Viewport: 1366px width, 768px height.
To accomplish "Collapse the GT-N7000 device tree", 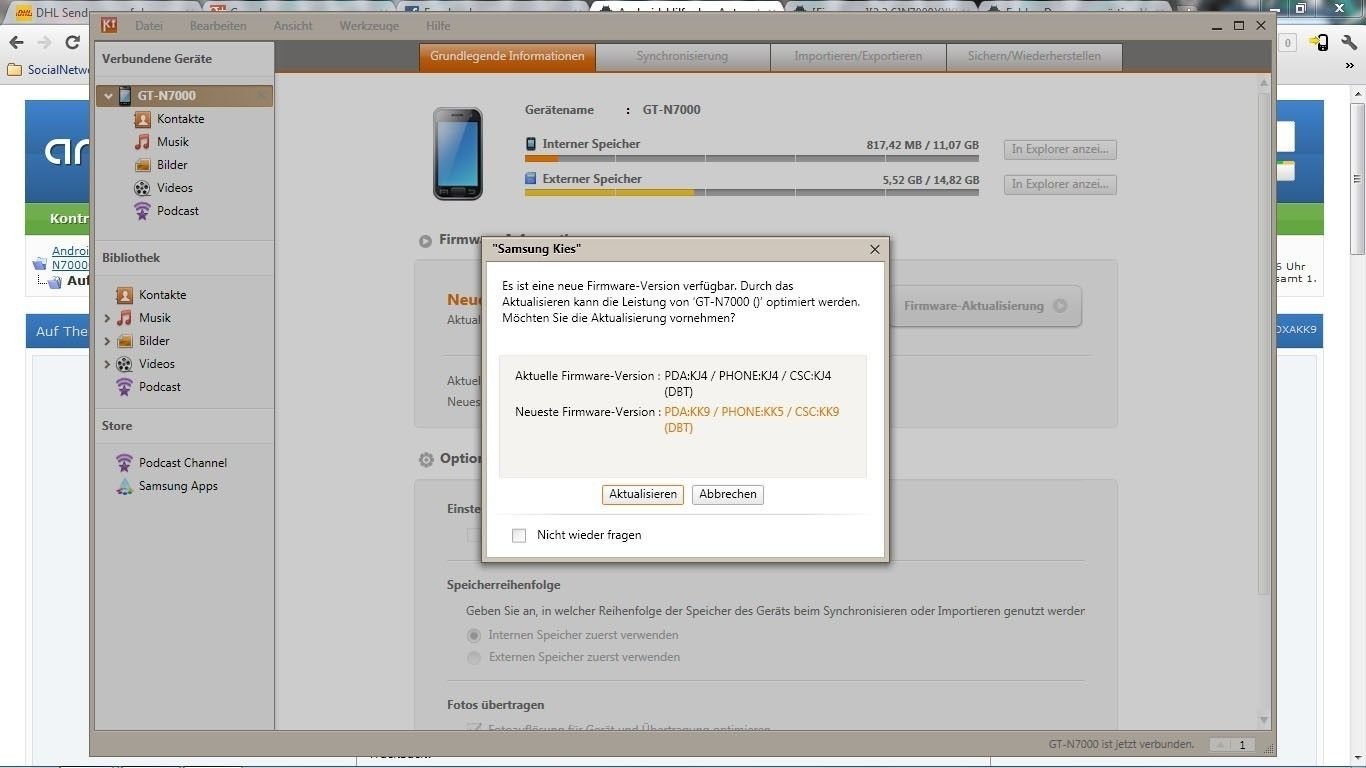I will 108,97.
